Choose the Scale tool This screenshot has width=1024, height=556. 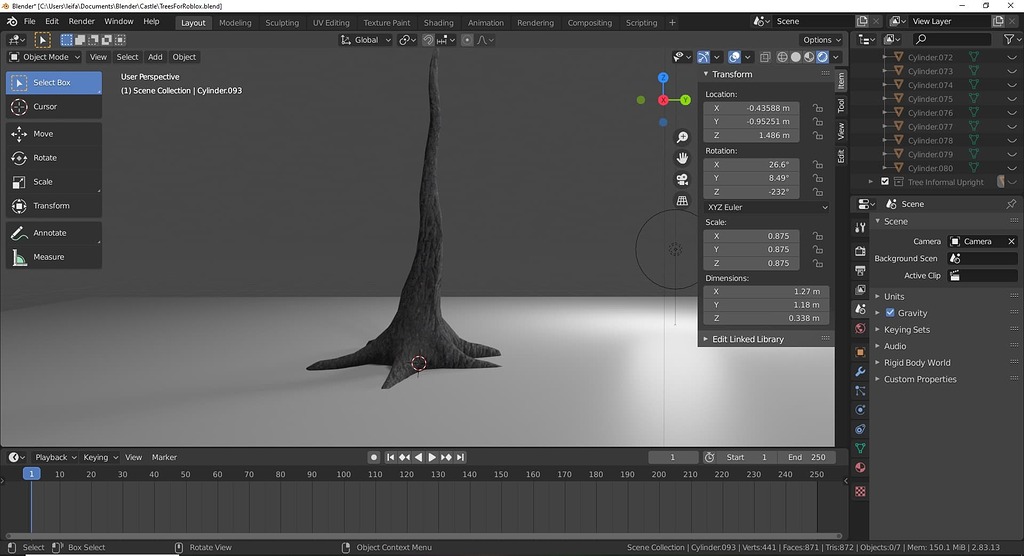(x=54, y=182)
